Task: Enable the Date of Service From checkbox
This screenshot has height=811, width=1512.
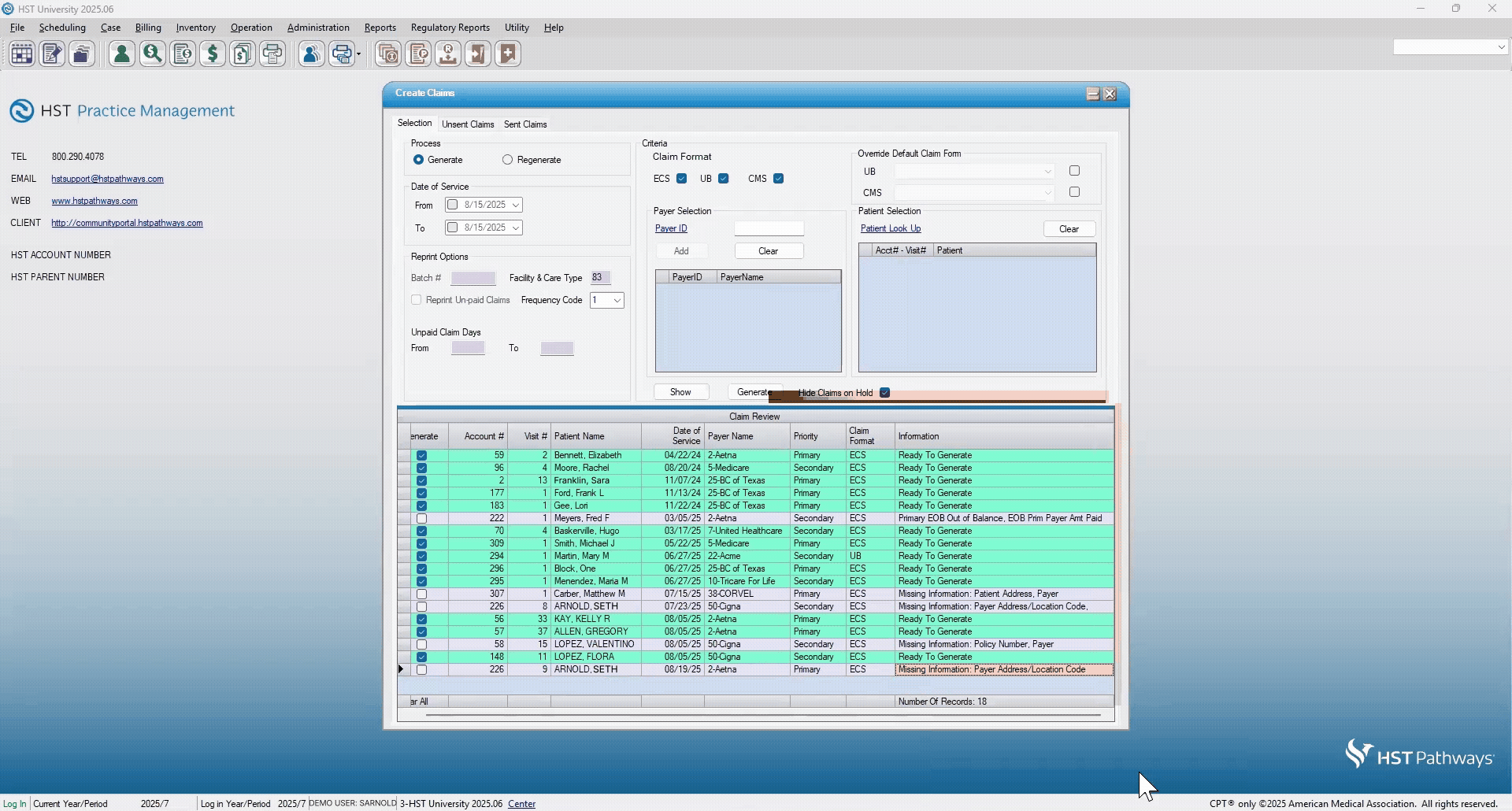Action: click(452, 205)
